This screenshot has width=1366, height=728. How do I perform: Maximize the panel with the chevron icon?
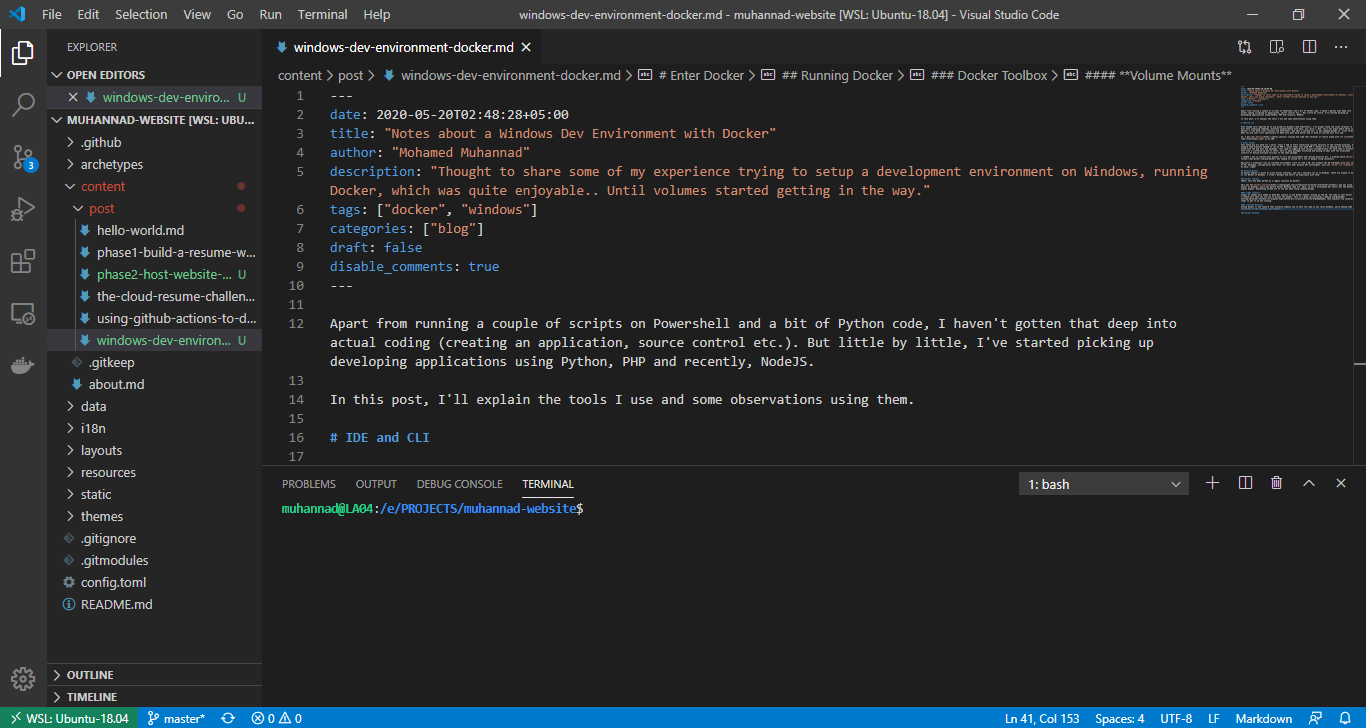point(1309,482)
